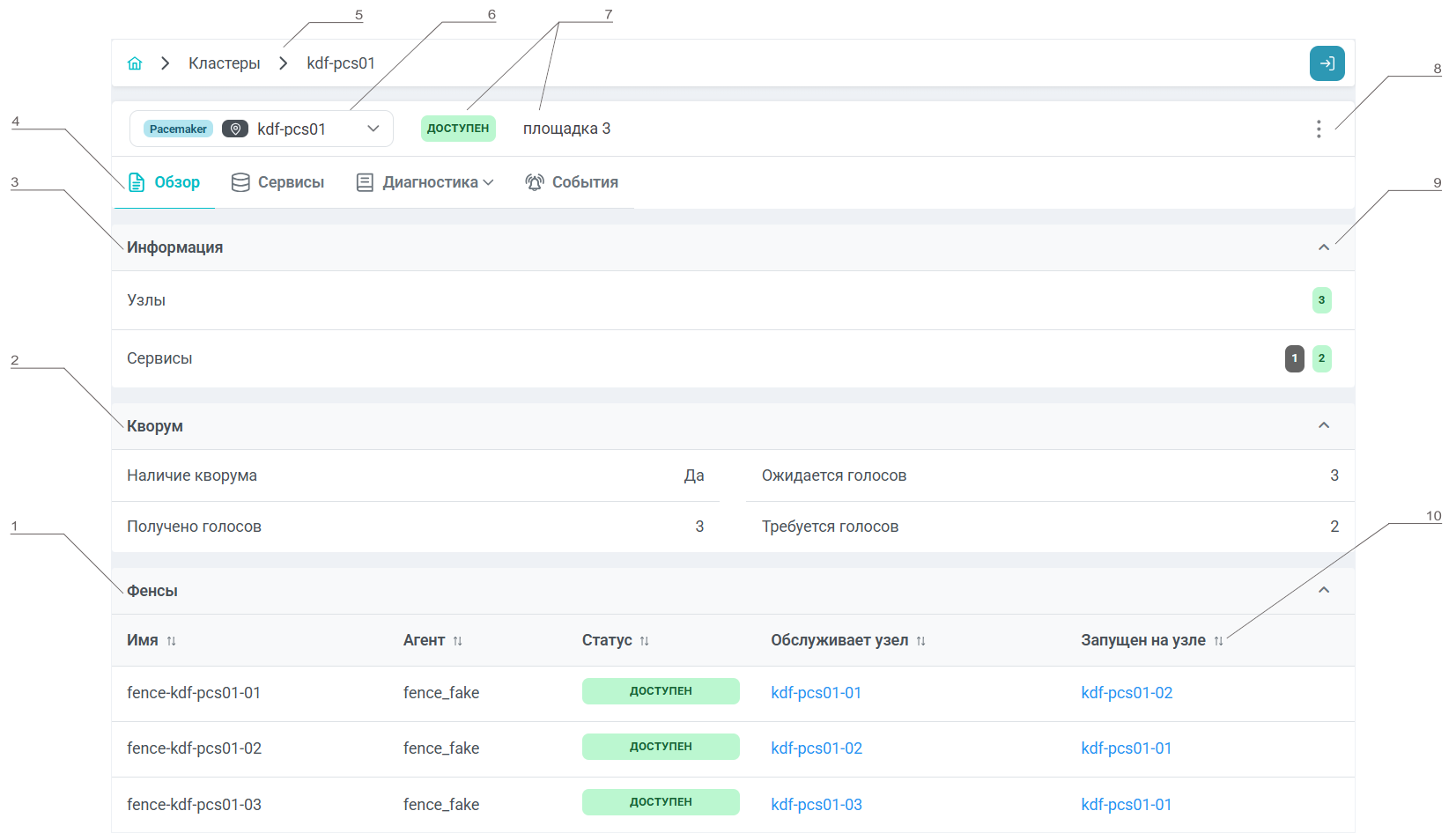This screenshot has height=833, width=1456.
Task: Click the logout arrow button
Action: click(1327, 63)
